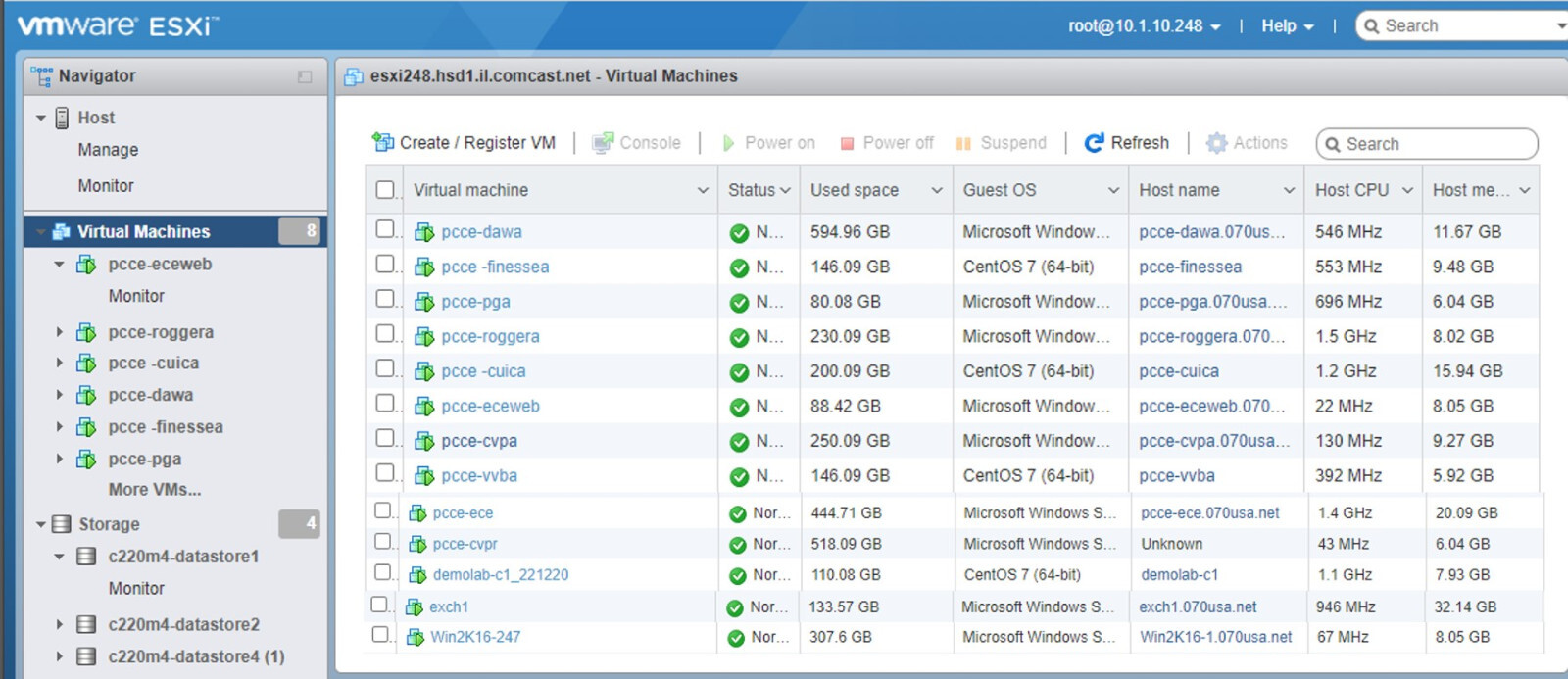This screenshot has height=679, width=1568.
Task: Click the Host server icon in Navigator
Action: click(62, 118)
